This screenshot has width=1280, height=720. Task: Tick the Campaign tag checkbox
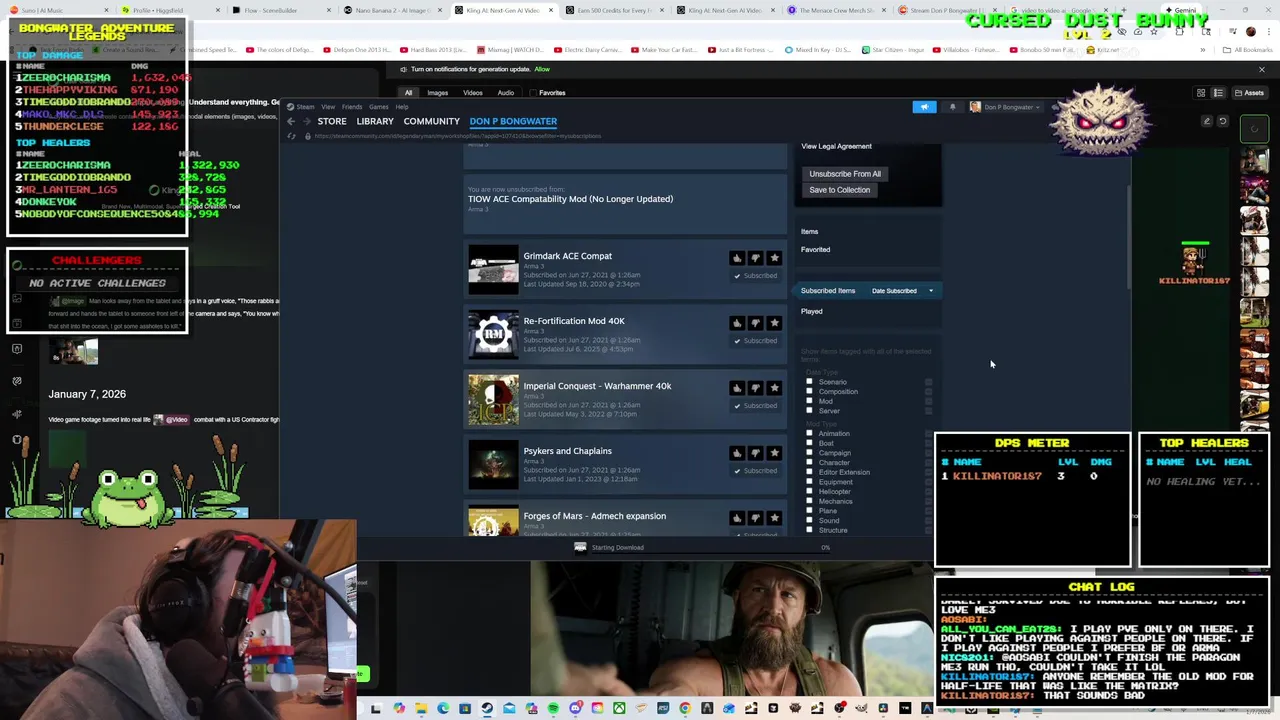(x=809, y=453)
